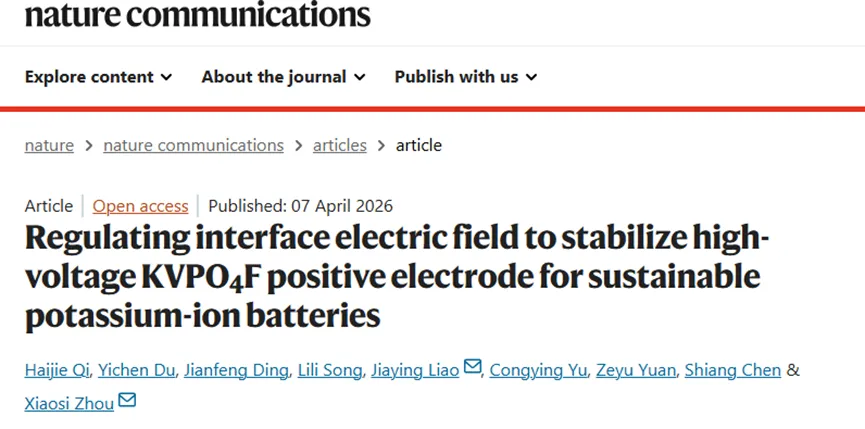Expand the Publish with us menu
Image resolution: width=865 pixels, height=429 pixels.
pos(465,76)
